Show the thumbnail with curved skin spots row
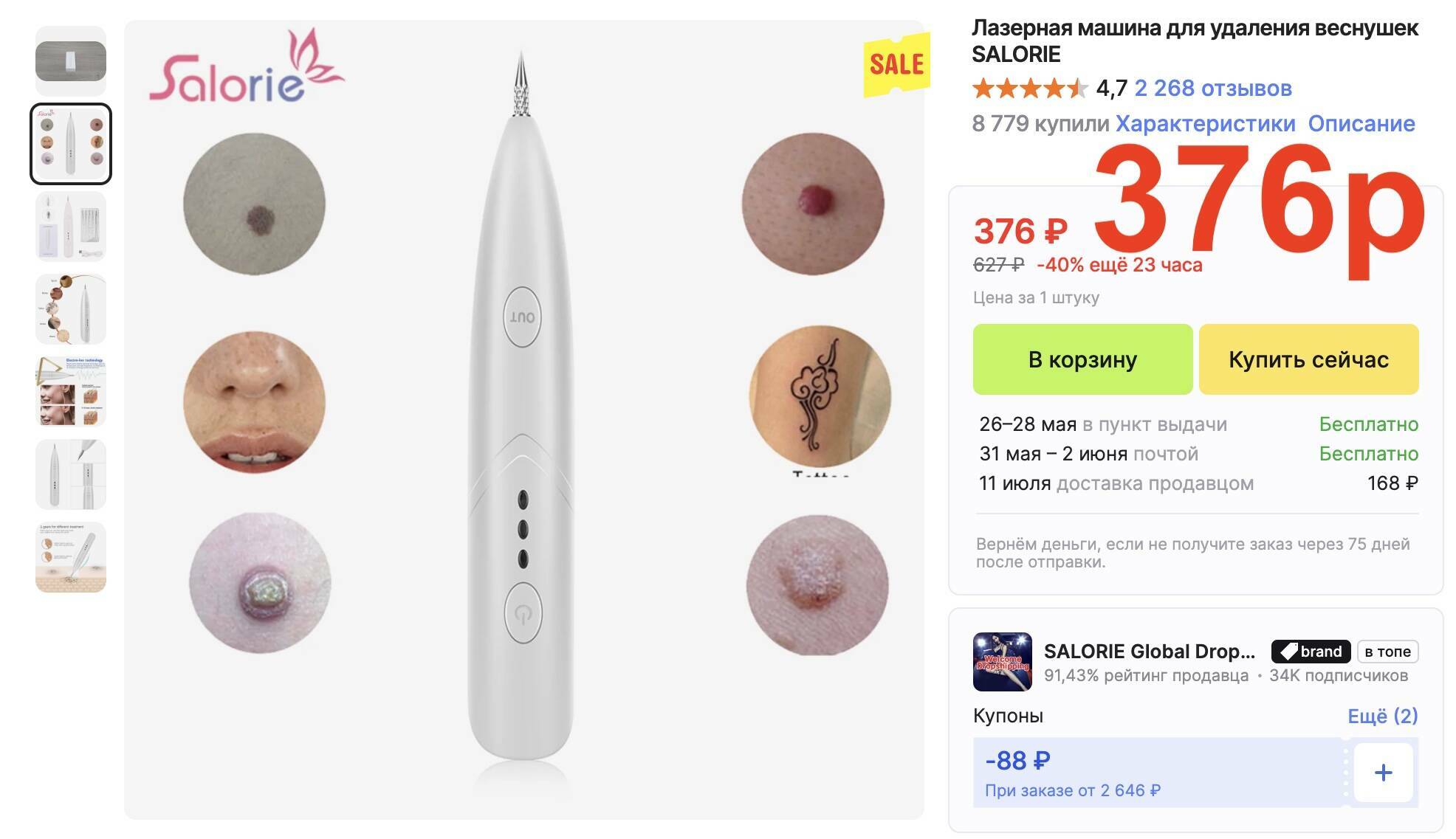This screenshot has height=839, width=1456. [x=71, y=309]
